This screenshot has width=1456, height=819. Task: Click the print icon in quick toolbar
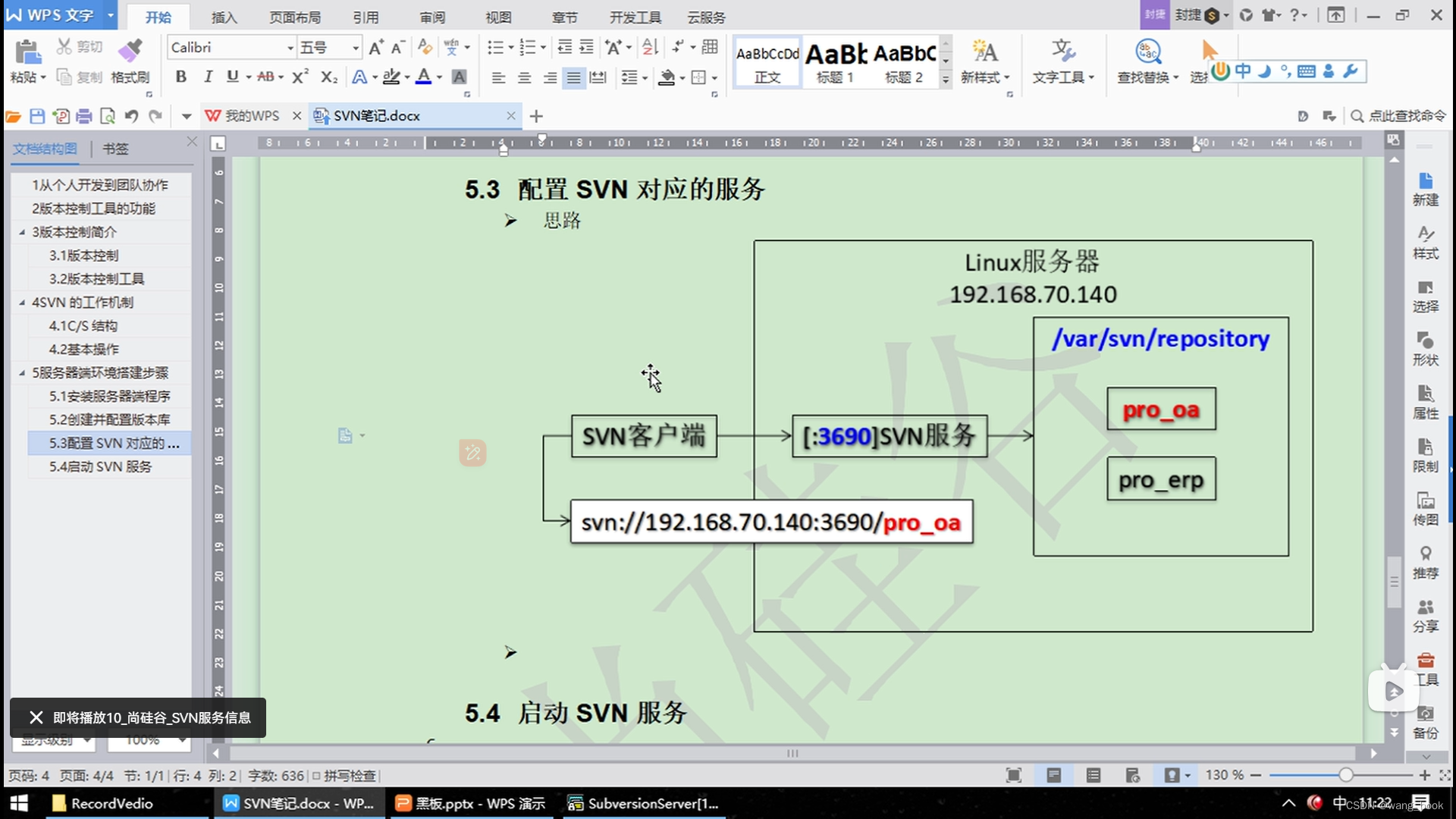tap(84, 116)
